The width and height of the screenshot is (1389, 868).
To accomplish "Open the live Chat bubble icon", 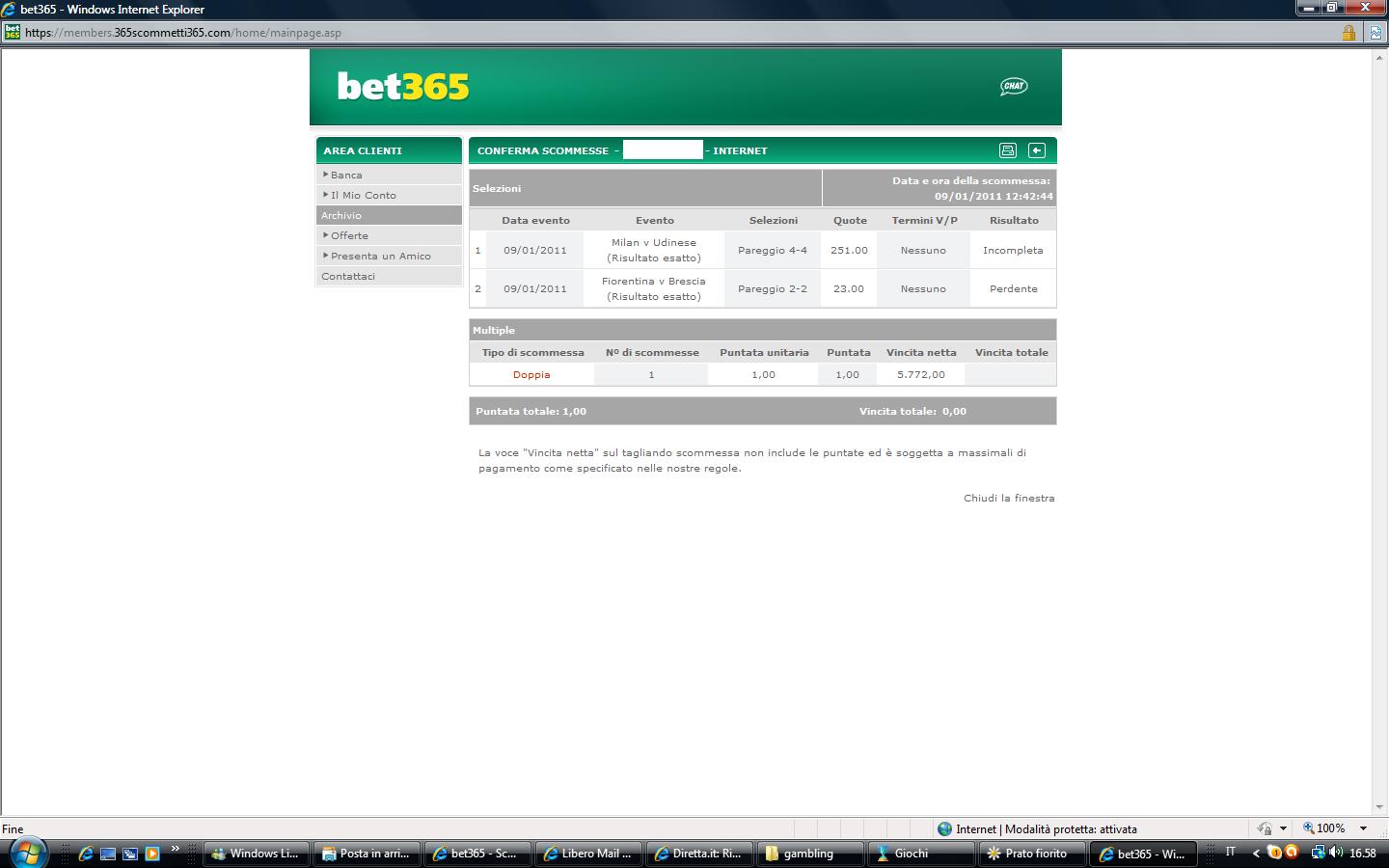I will click(1014, 86).
